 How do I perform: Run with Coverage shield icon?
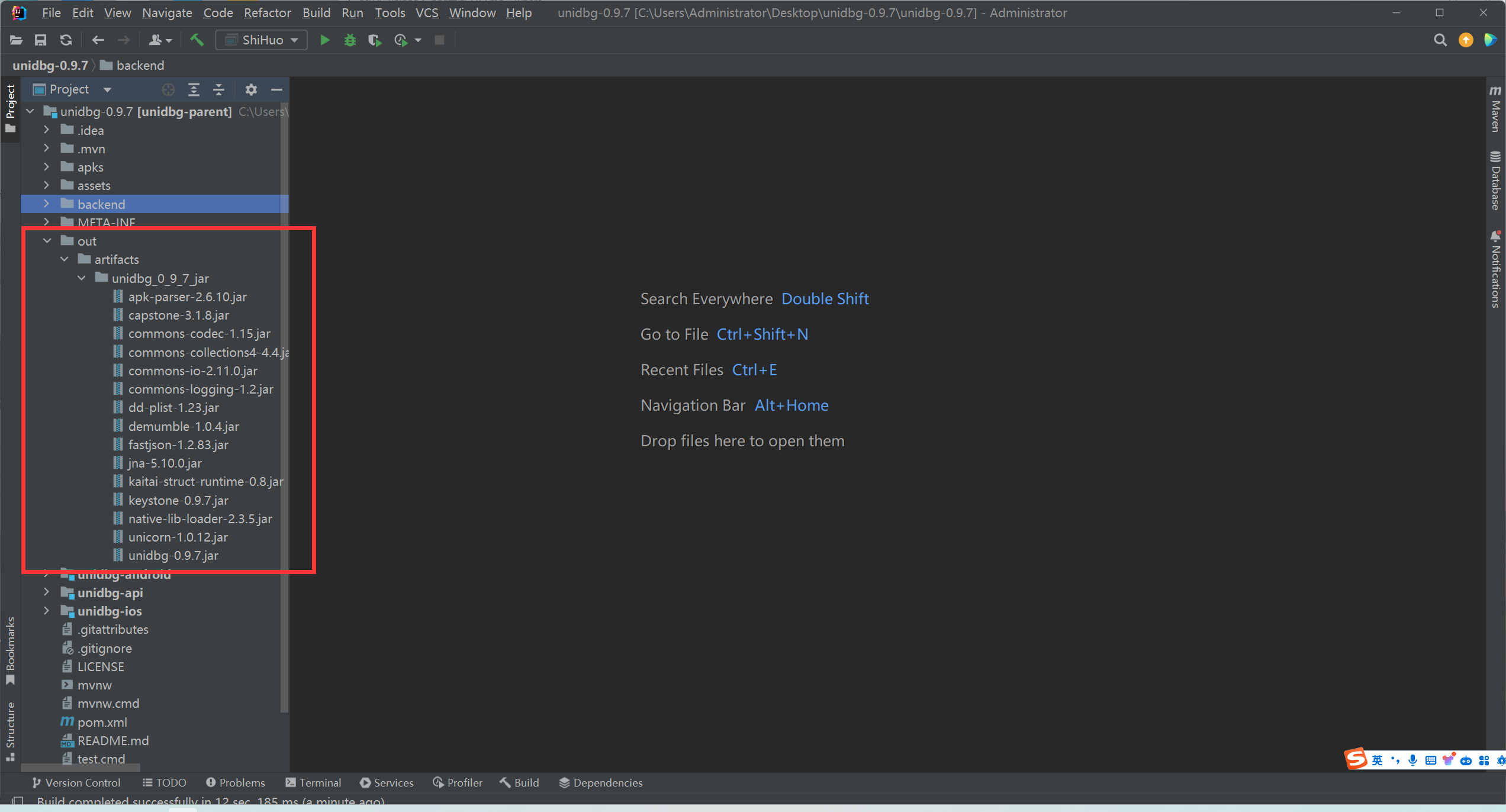pyautogui.click(x=374, y=40)
